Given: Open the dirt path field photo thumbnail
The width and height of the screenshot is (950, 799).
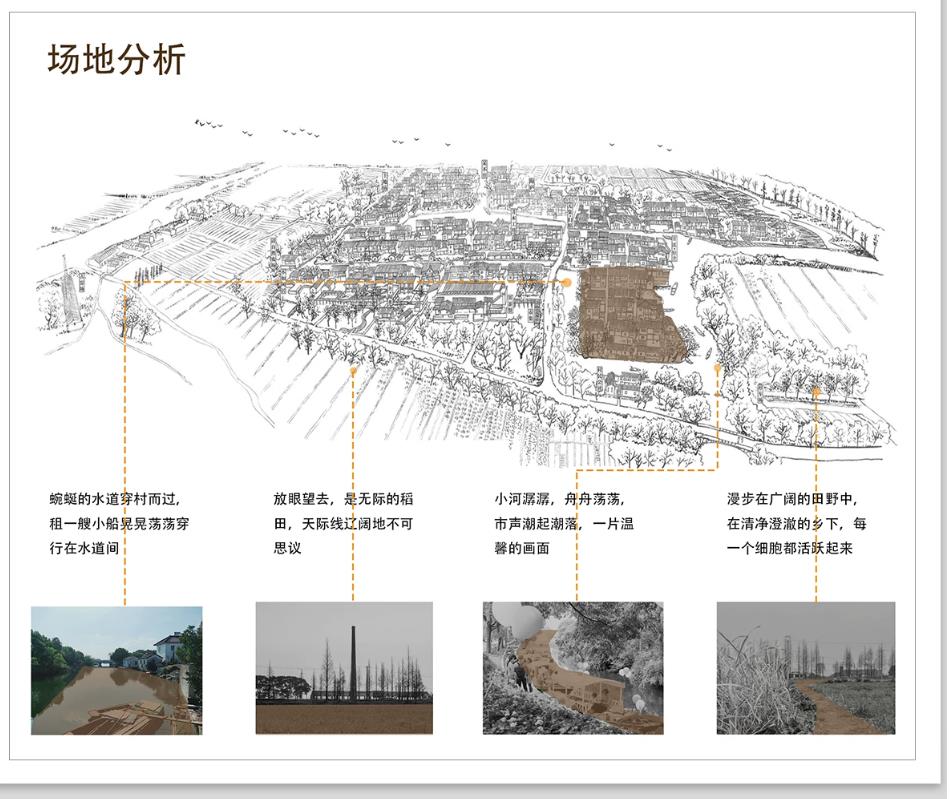Looking at the screenshot, I should coord(806,668).
